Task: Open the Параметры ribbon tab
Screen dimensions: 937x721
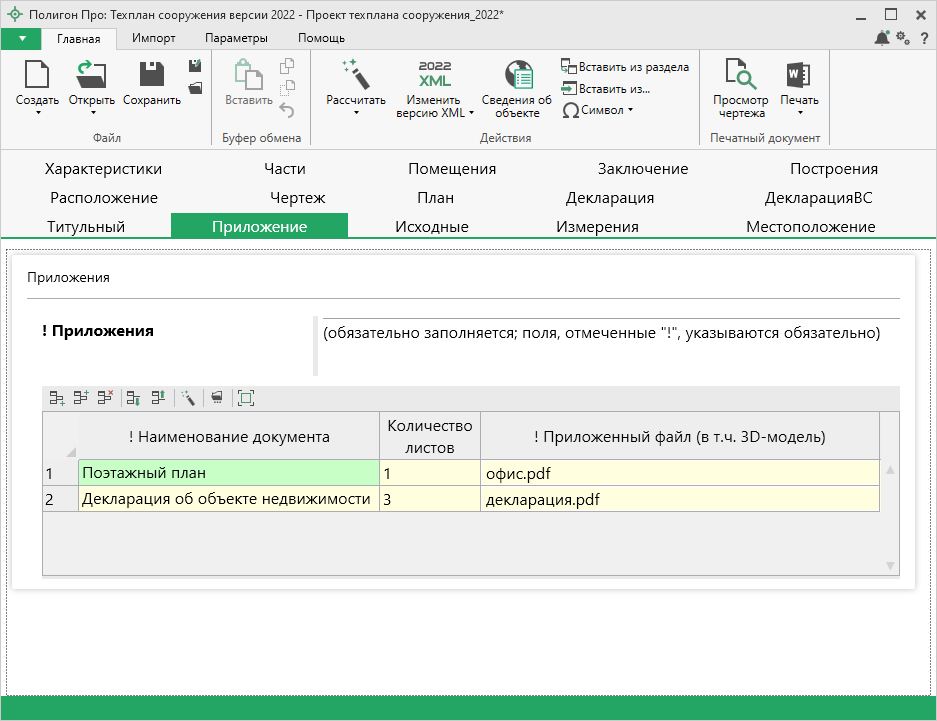Action: click(236, 38)
